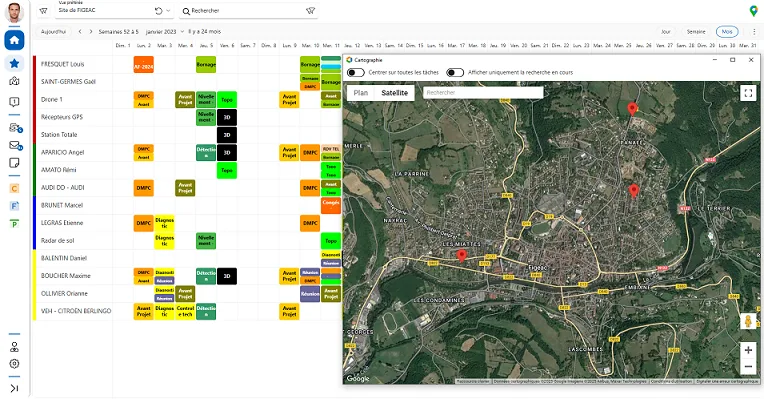The width and height of the screenshot is (764, 399).
Task: Click the Aujourd'hui button
Action: tap(53, 32)
